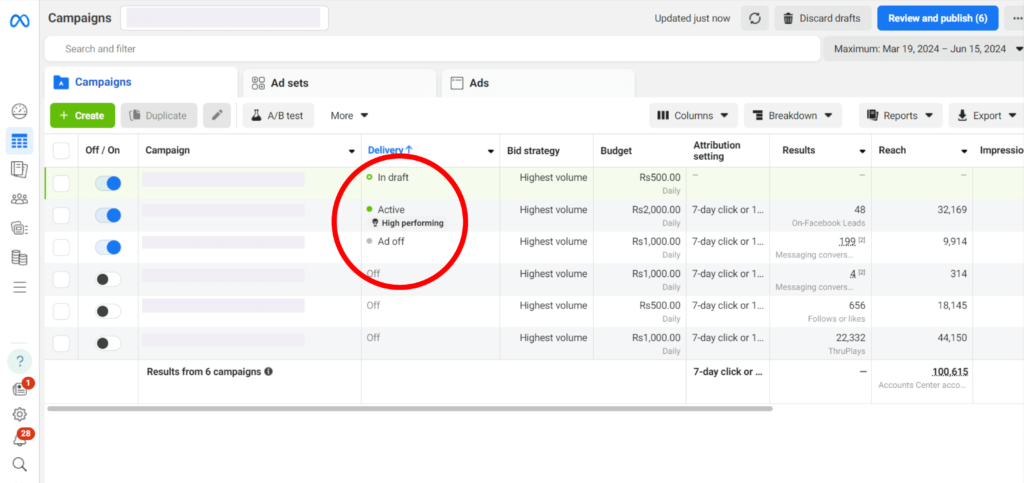Screen dimensions: 1024x483
Task: Open the Audiences people icon in sidebar
Action: 19,199
